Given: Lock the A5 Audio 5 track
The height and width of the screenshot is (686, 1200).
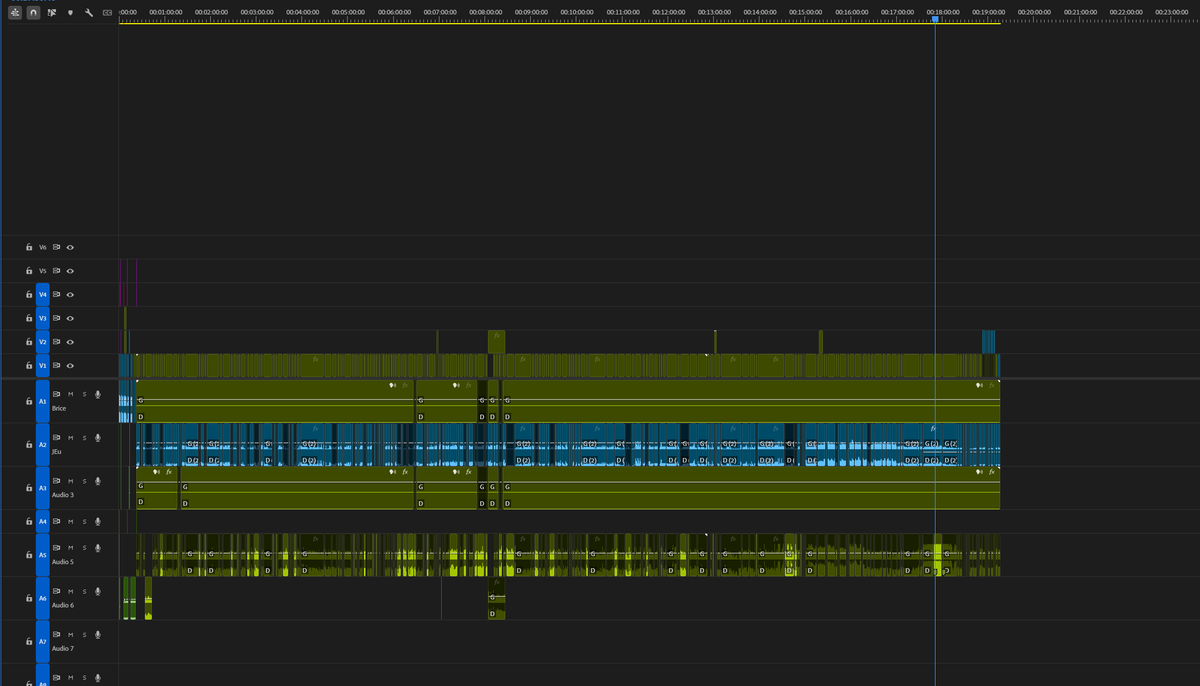Looking at the screenshot, I should tap(29, 555).
